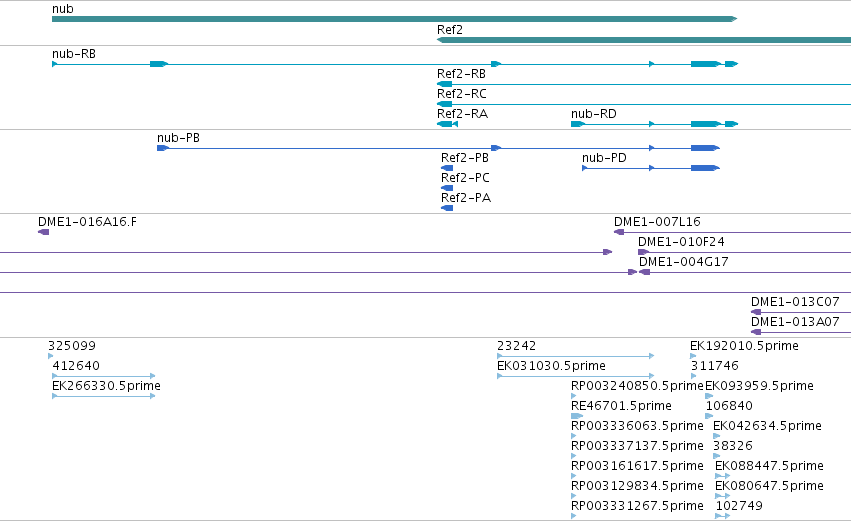
Task: Select the 23242 EST feature line
Action: pyautogui.click(x=575, y=356)
